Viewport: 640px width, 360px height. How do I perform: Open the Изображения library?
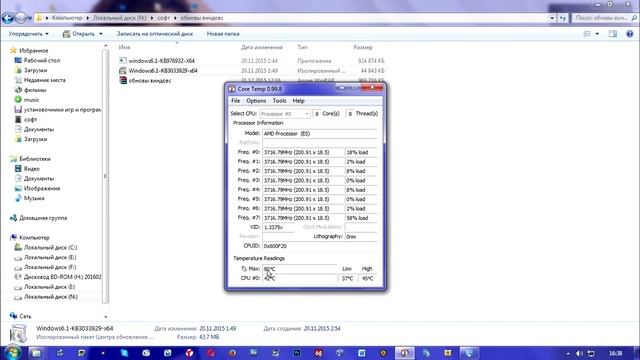tap(42, 189)
